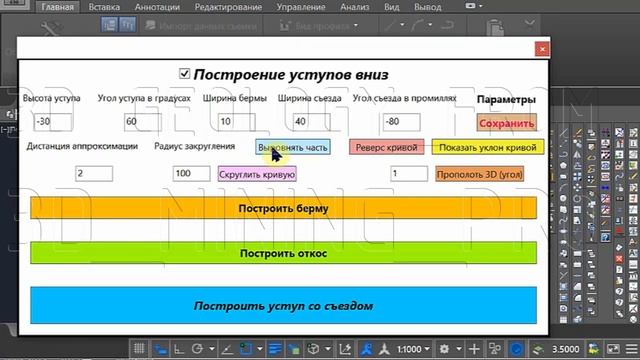640x360 pixels.
Task: Open the line tool dropdown in ribbon
Action: coord(402,25)
